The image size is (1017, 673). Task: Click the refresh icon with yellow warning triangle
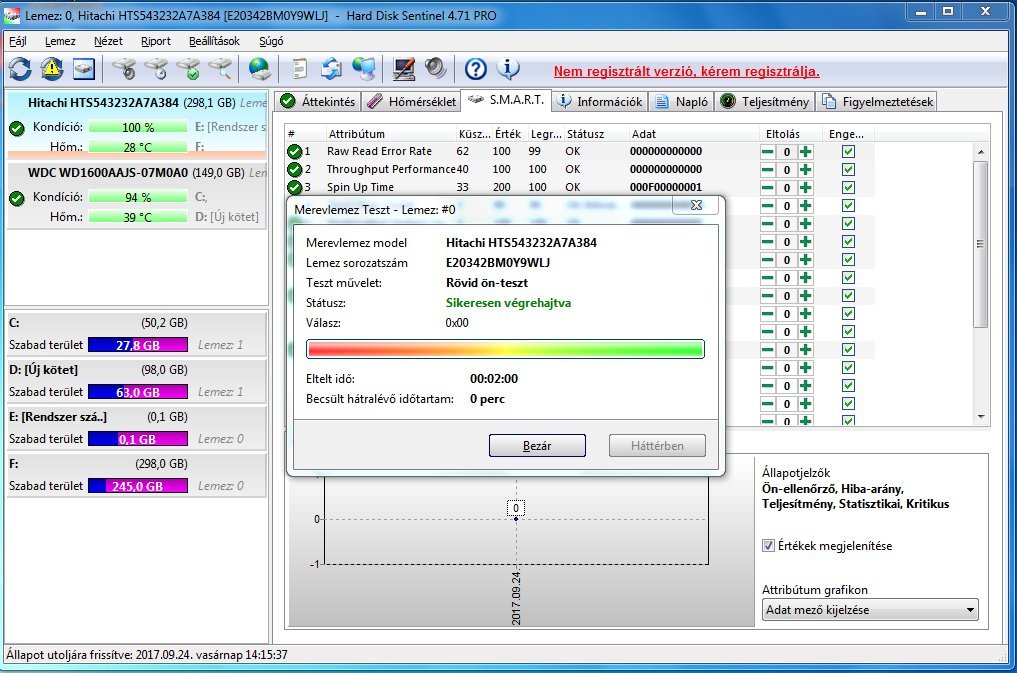point(52,69)
